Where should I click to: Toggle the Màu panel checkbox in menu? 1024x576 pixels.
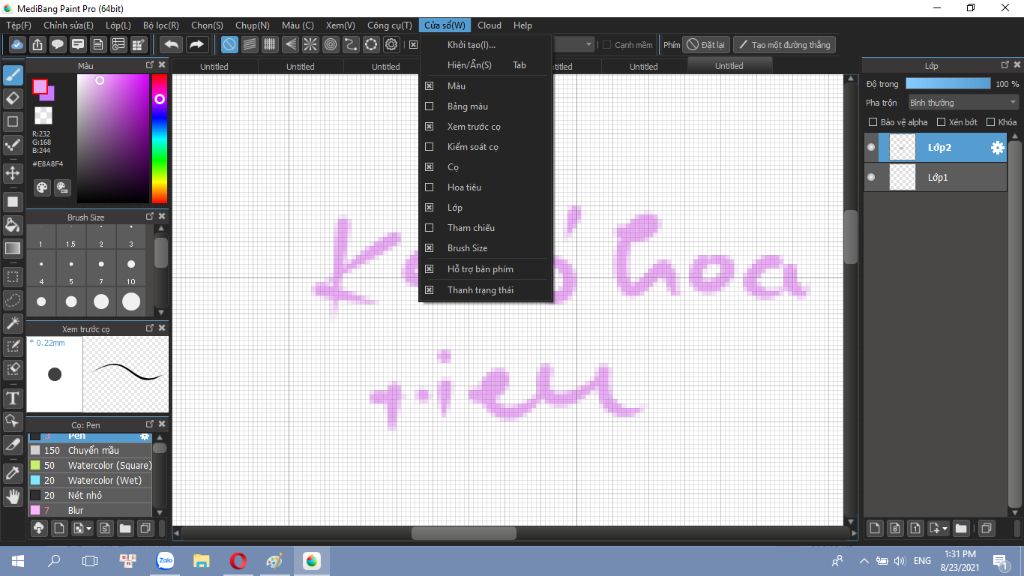pos(429,86)
